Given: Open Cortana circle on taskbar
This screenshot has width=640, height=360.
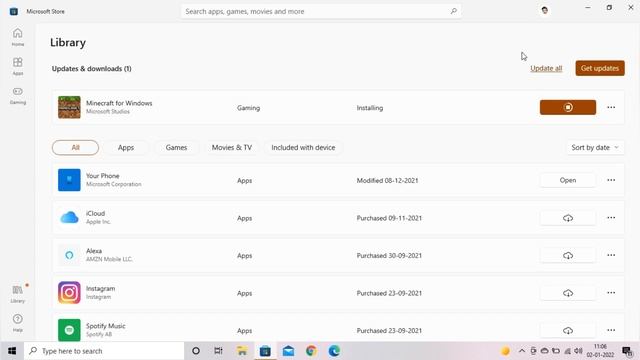Looking at the screenshot, I should click(x=196, y=351).
